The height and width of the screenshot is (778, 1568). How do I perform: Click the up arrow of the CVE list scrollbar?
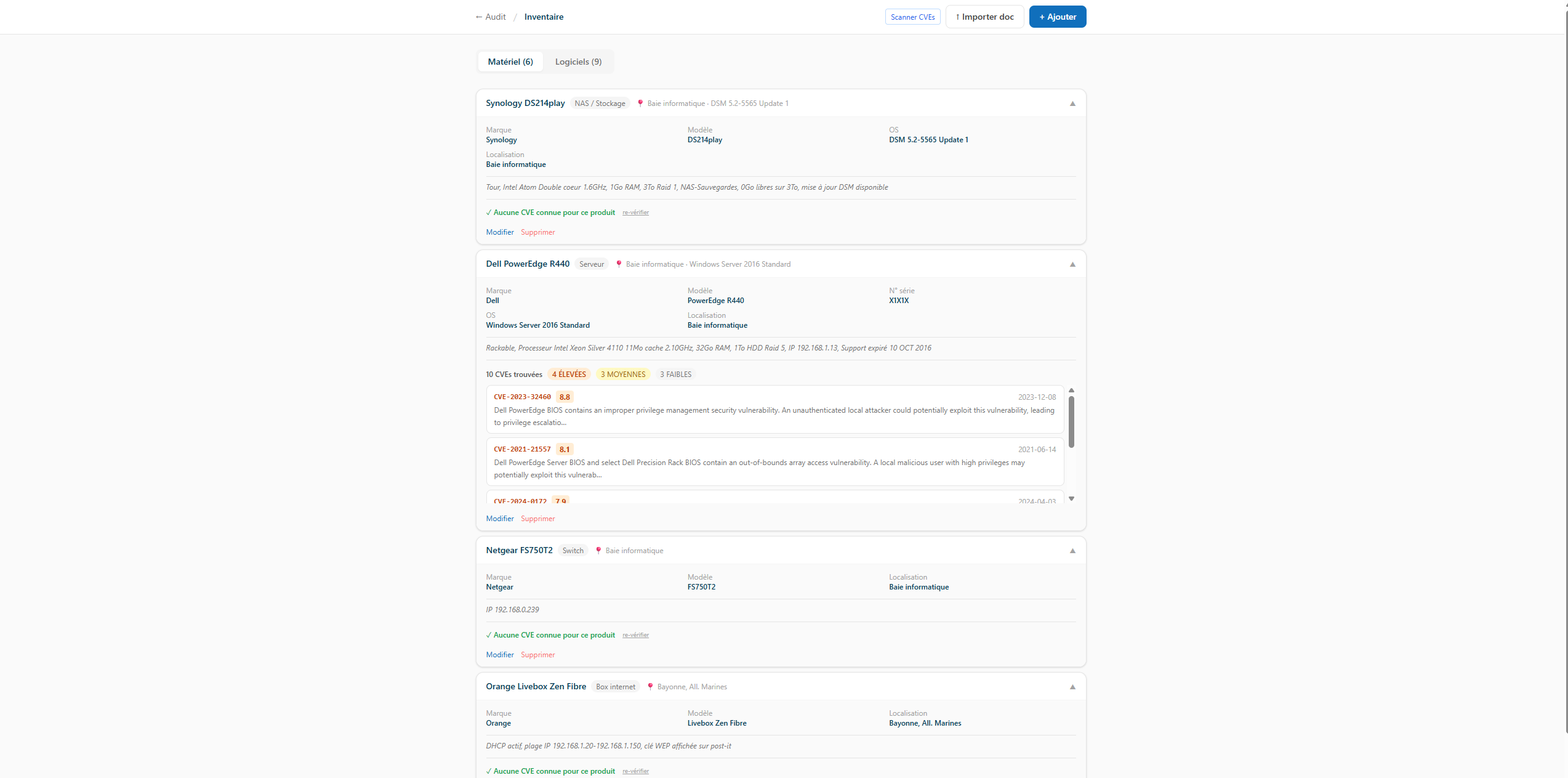click(1071, 391)
